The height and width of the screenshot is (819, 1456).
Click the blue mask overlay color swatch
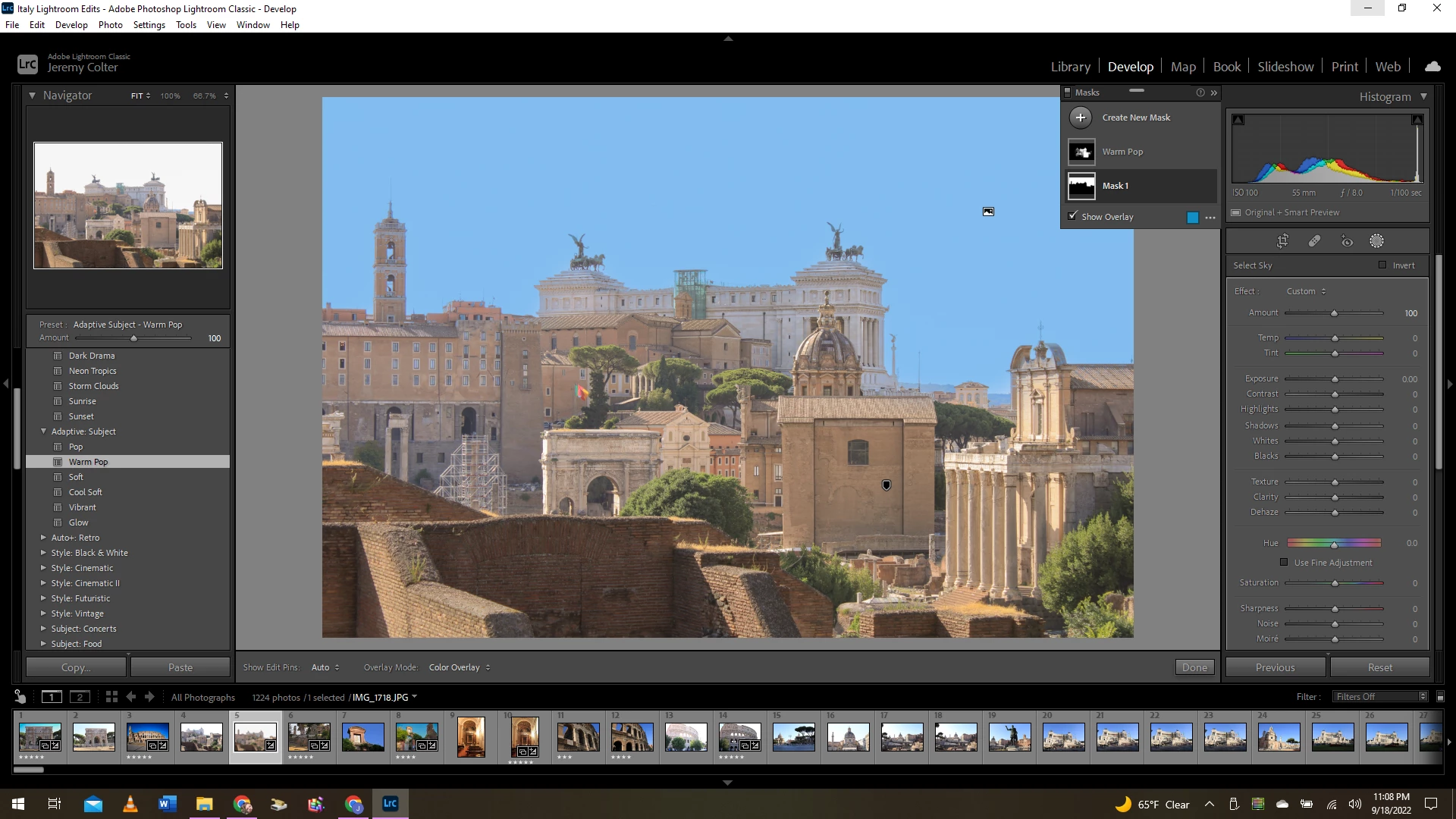pyautogui.click(x=1193, y=218)
